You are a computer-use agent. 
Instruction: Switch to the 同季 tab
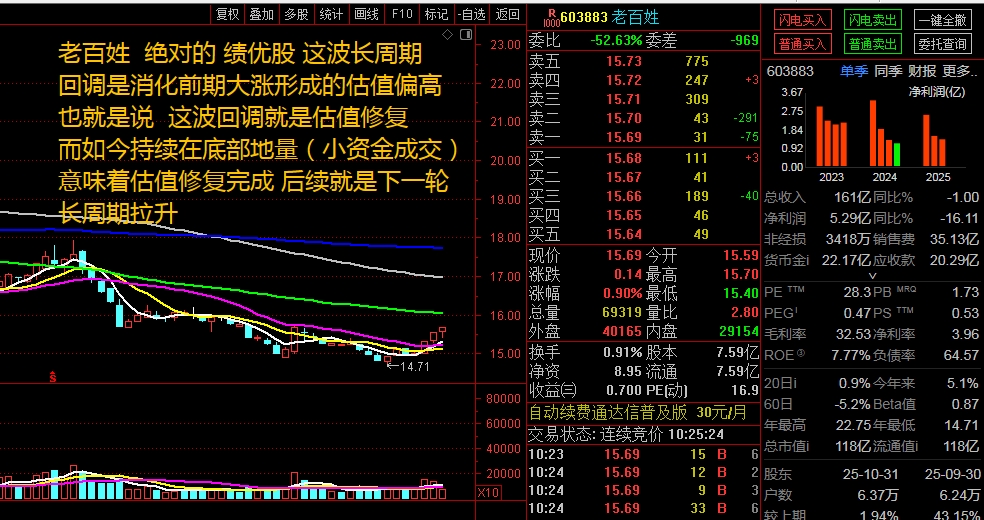click(888, 71)
